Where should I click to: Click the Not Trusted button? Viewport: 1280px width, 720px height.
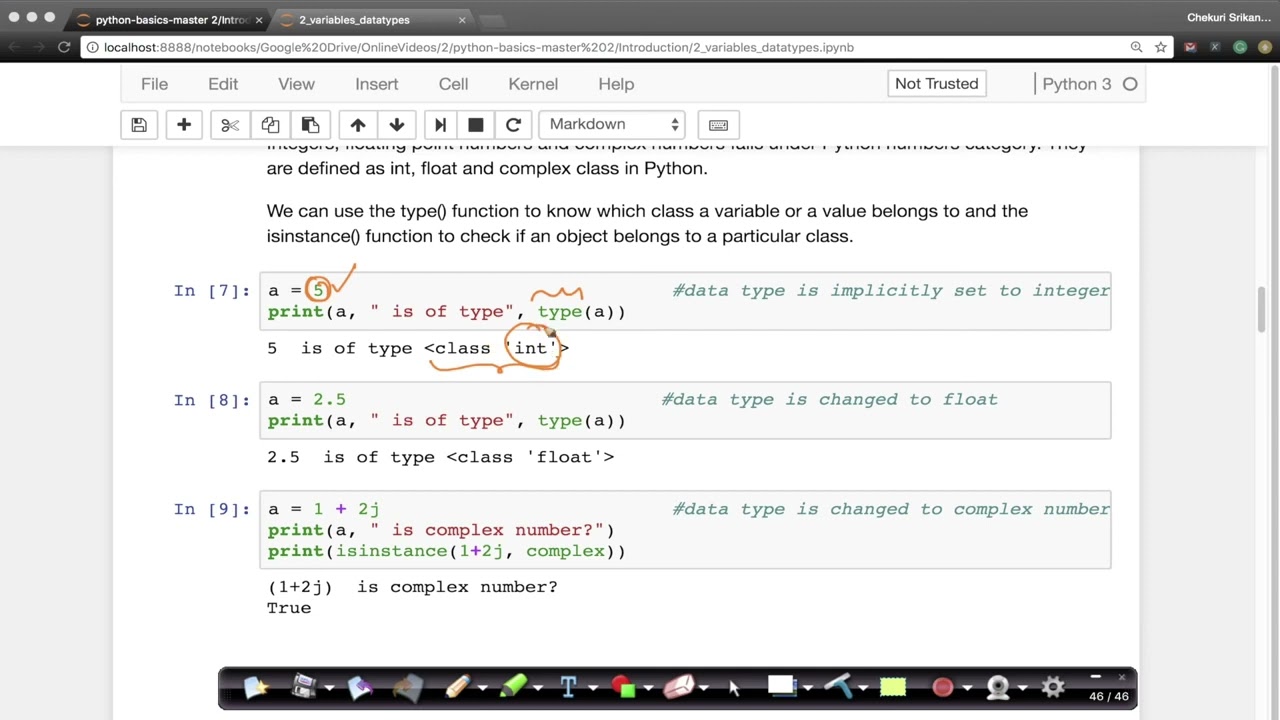click(x=936, y=84)
